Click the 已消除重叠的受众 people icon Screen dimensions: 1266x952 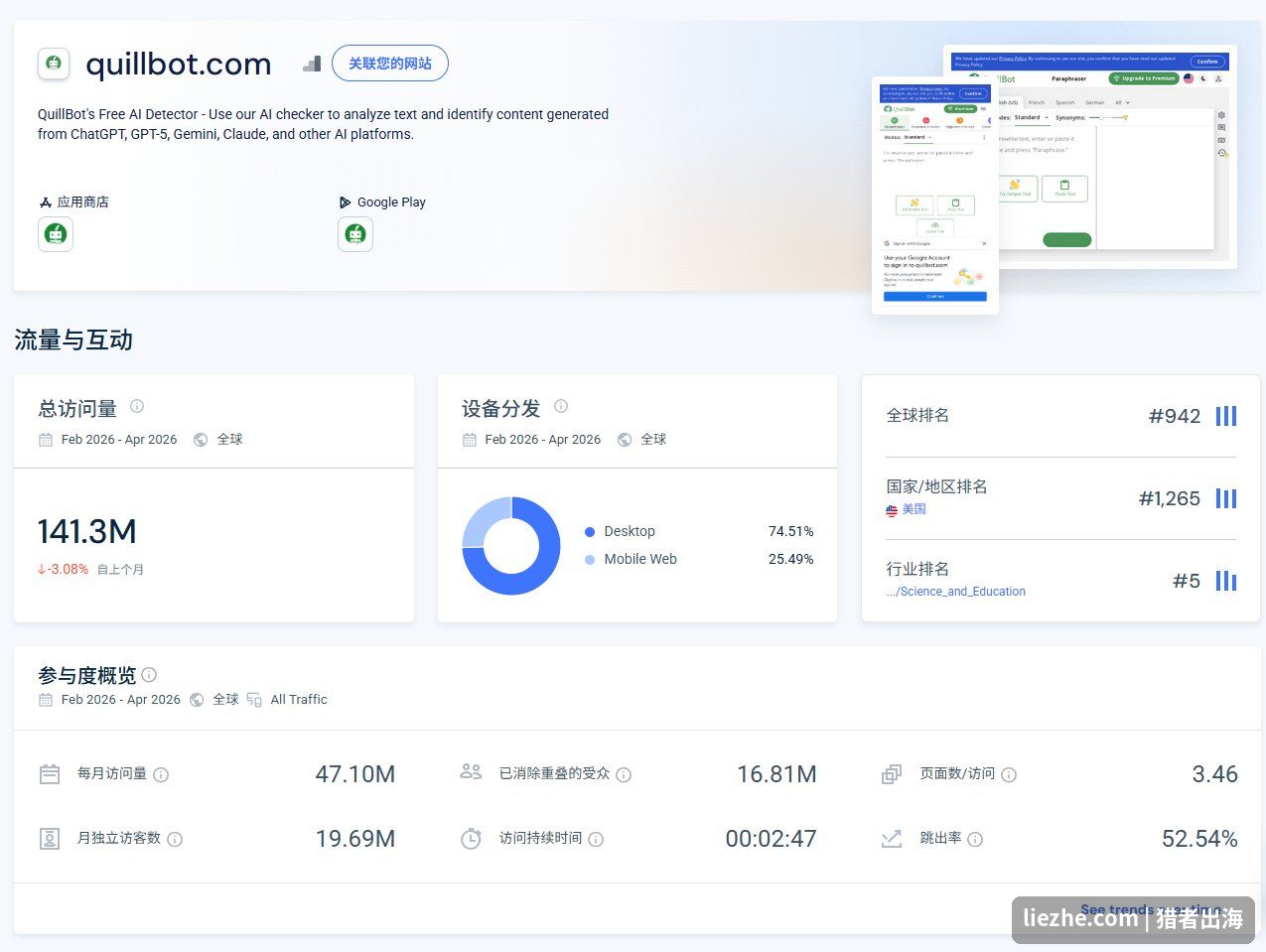471,771
